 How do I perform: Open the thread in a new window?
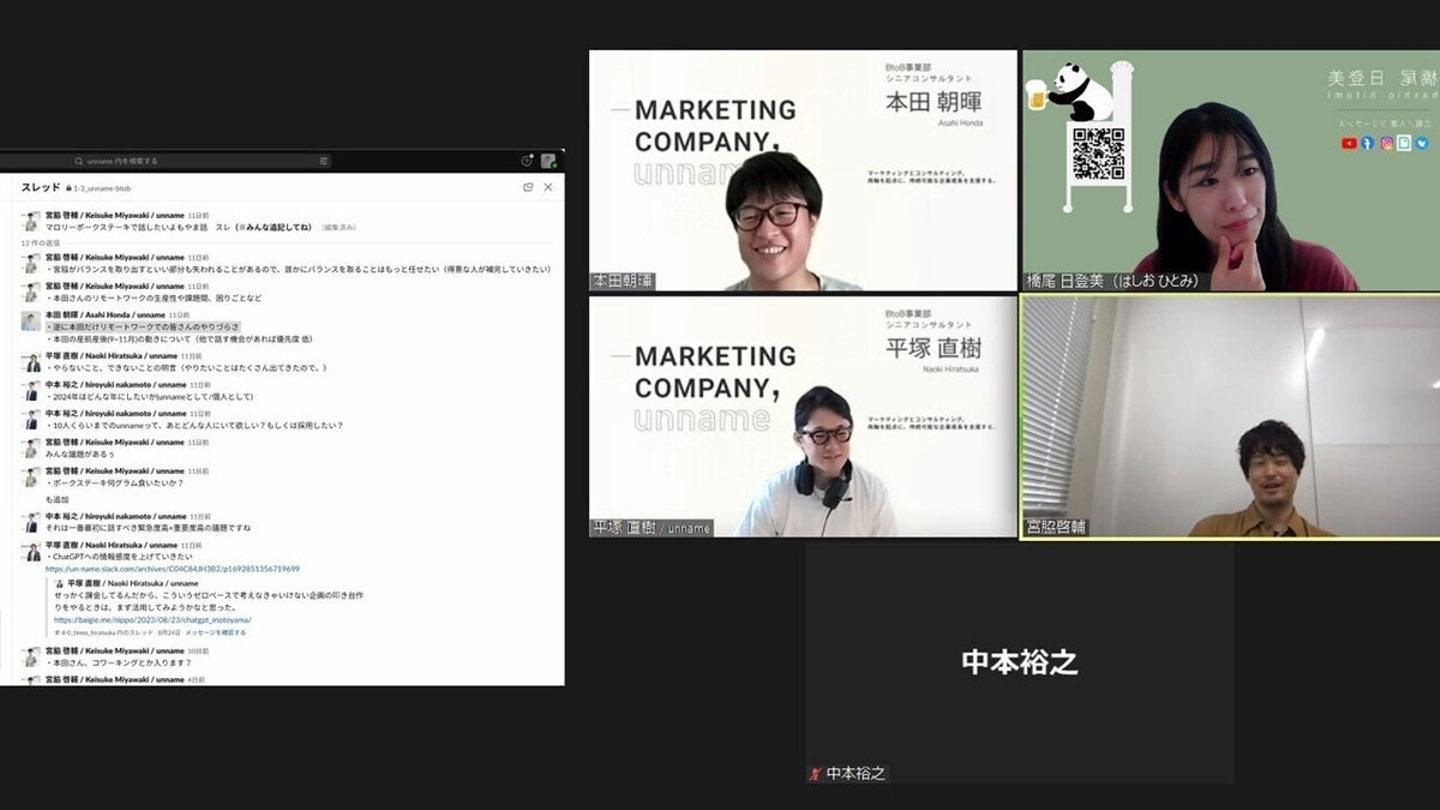tap(528, 187)
